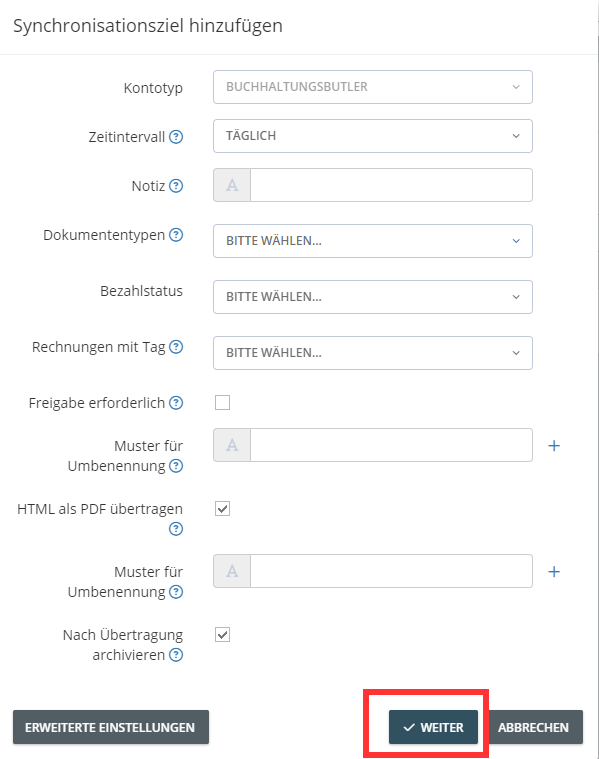Show help for Dokumententypen
This screenshot has height=759, width=599.
click(176, 235)
